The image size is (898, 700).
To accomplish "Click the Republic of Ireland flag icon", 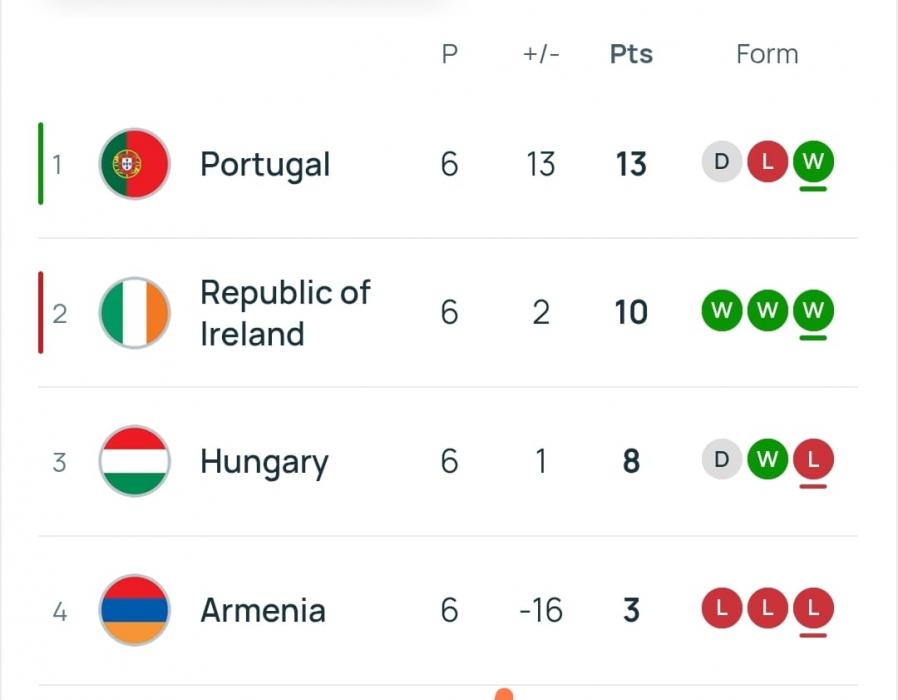I will tap(134, 313).
